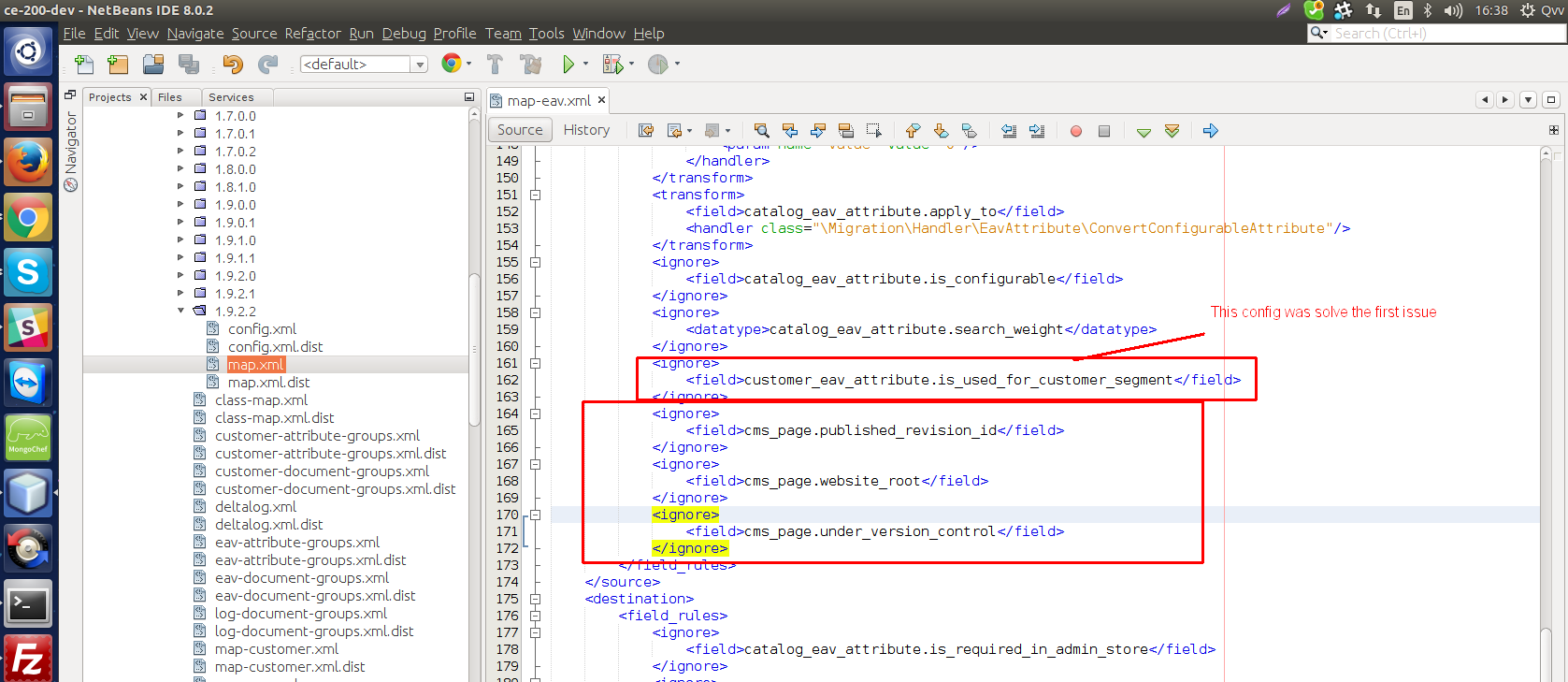Click the blue XSL Transformation arrow icon
The image size is (1568, 682).
1211,131
